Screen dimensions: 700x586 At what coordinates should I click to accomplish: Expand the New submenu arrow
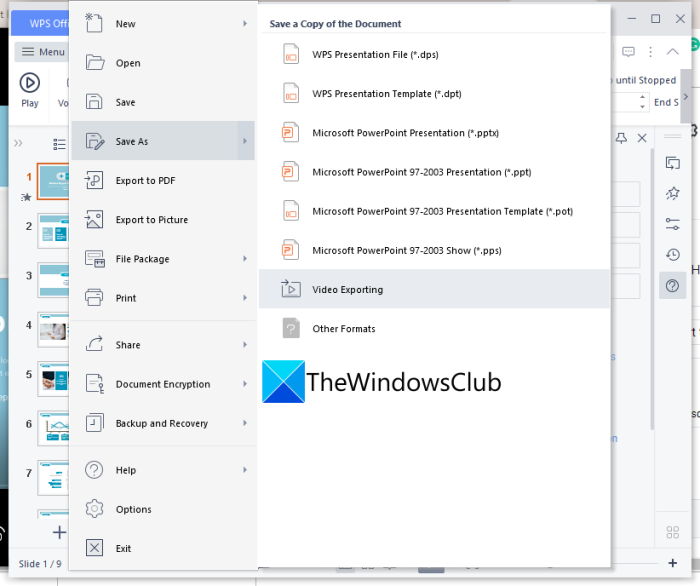pos(245,23)
